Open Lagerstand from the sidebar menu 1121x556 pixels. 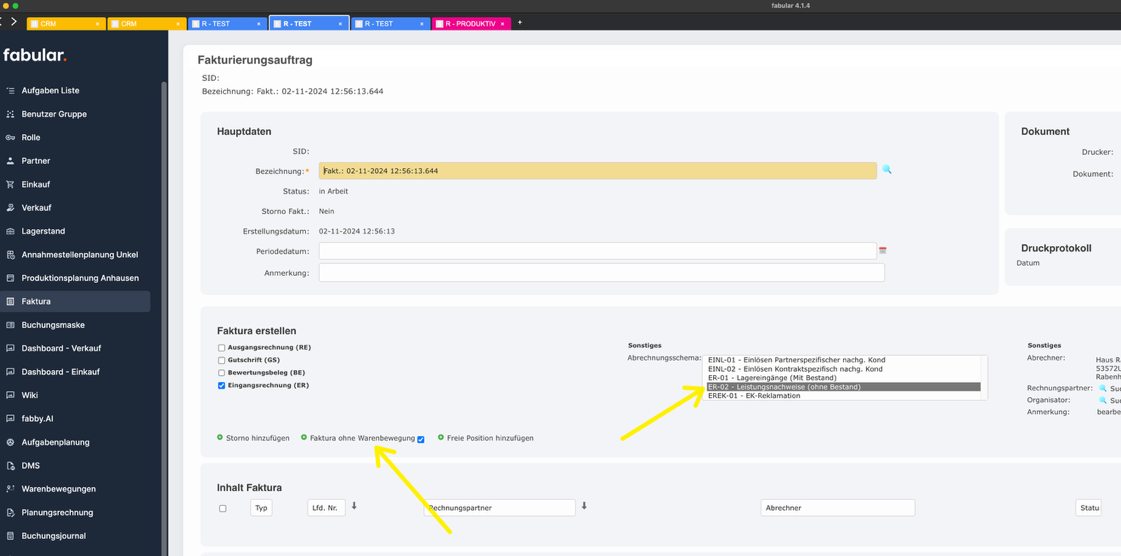43,231
